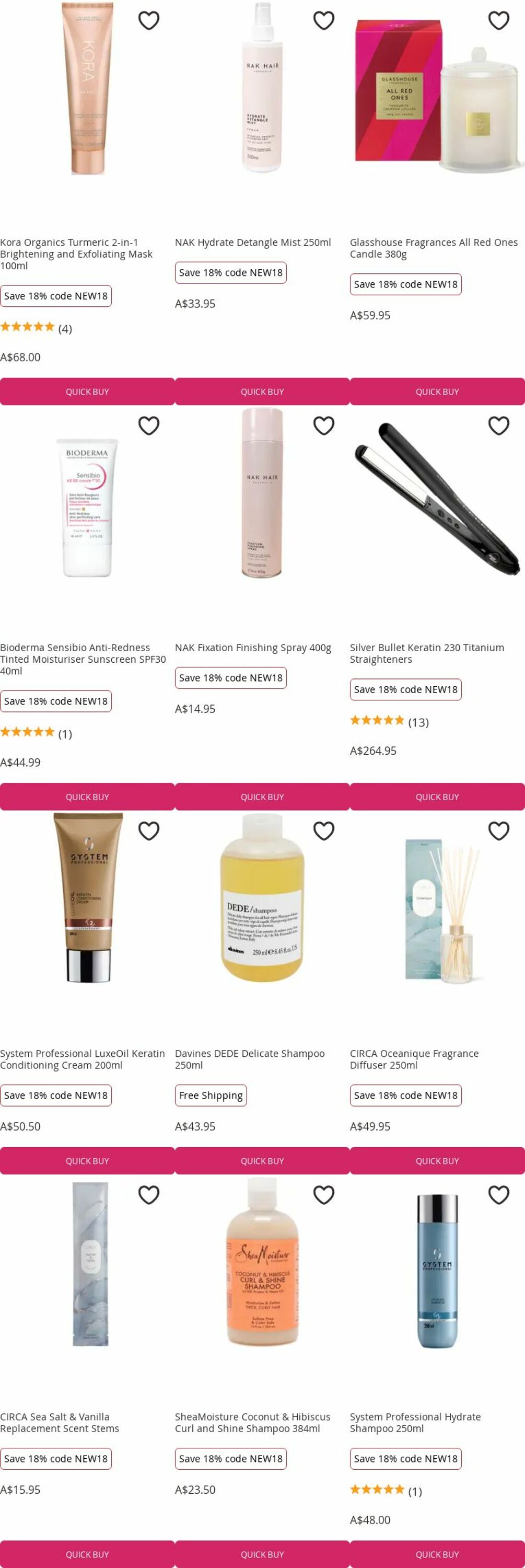525x1568 pixels.
Task: Click Save 18% code NEW18 on CIRCA Diffuser
Action: 406,1095
